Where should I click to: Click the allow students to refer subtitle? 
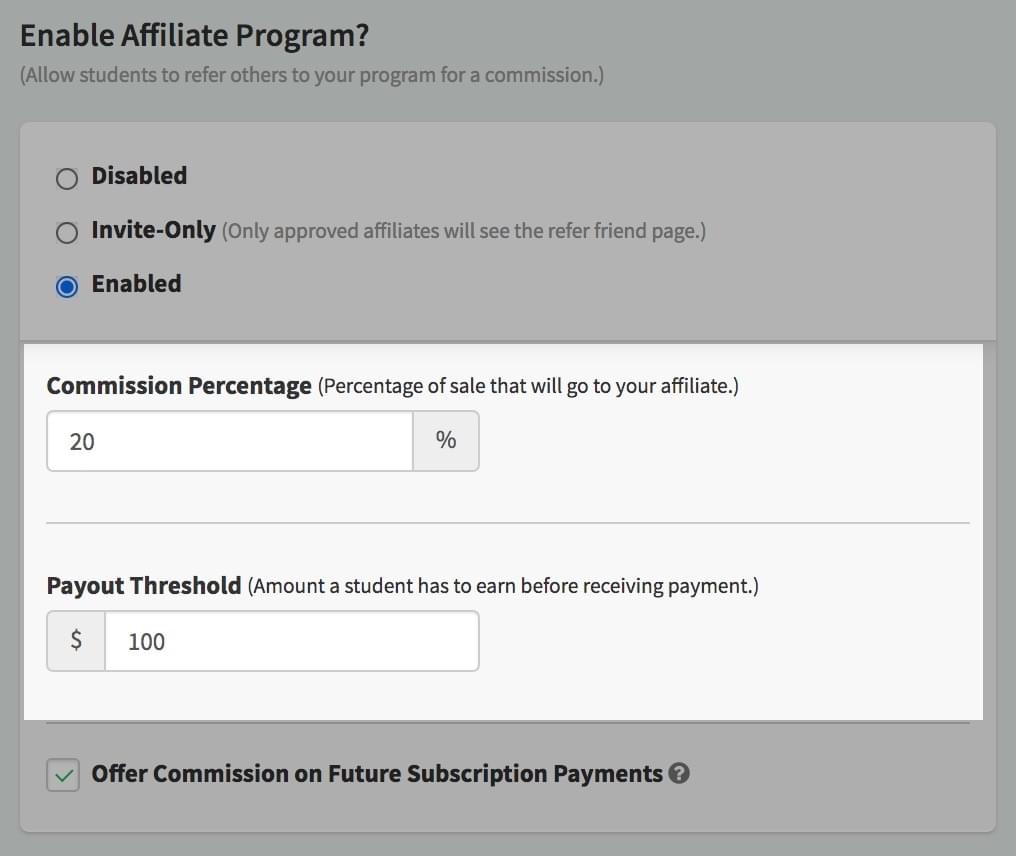pos(312,75)
